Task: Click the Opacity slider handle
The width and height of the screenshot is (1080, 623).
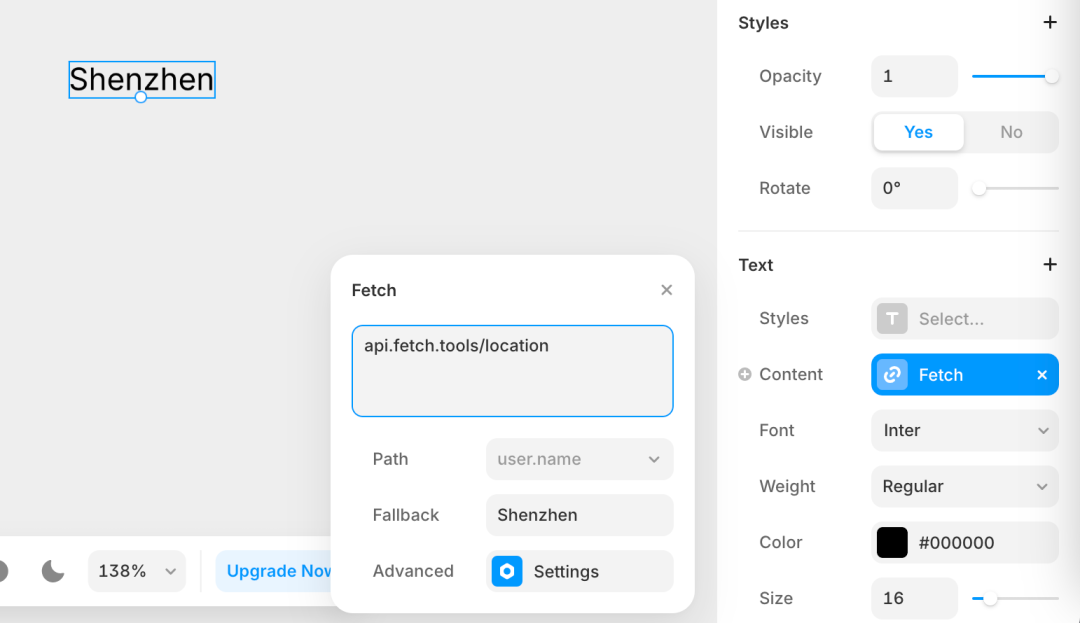Action: point(1051,76)
